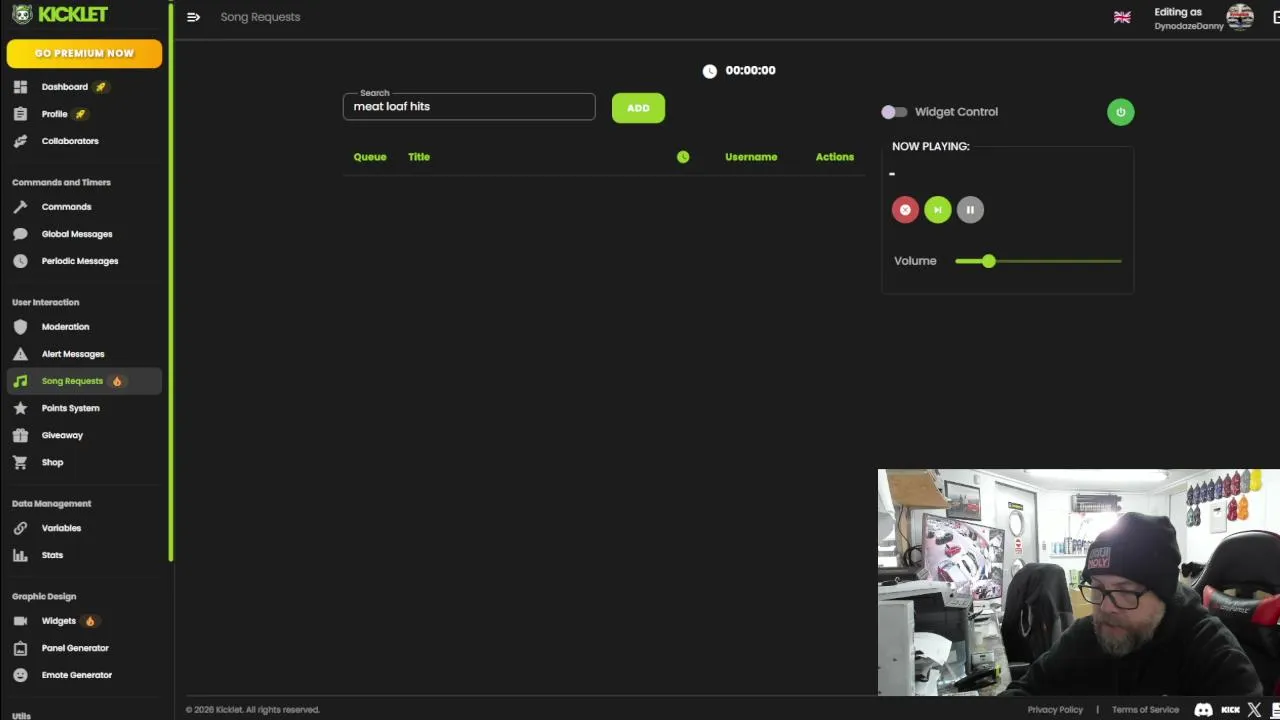
Task: Click the Kicklet logo
Action: [60, 14]
